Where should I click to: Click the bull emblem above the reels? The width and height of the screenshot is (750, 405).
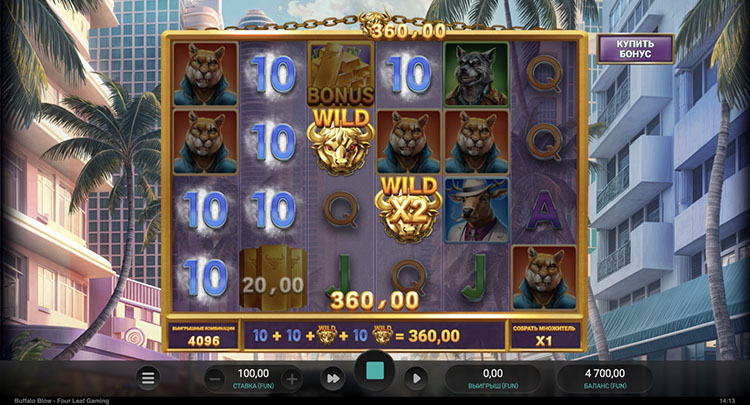point(375,22)
